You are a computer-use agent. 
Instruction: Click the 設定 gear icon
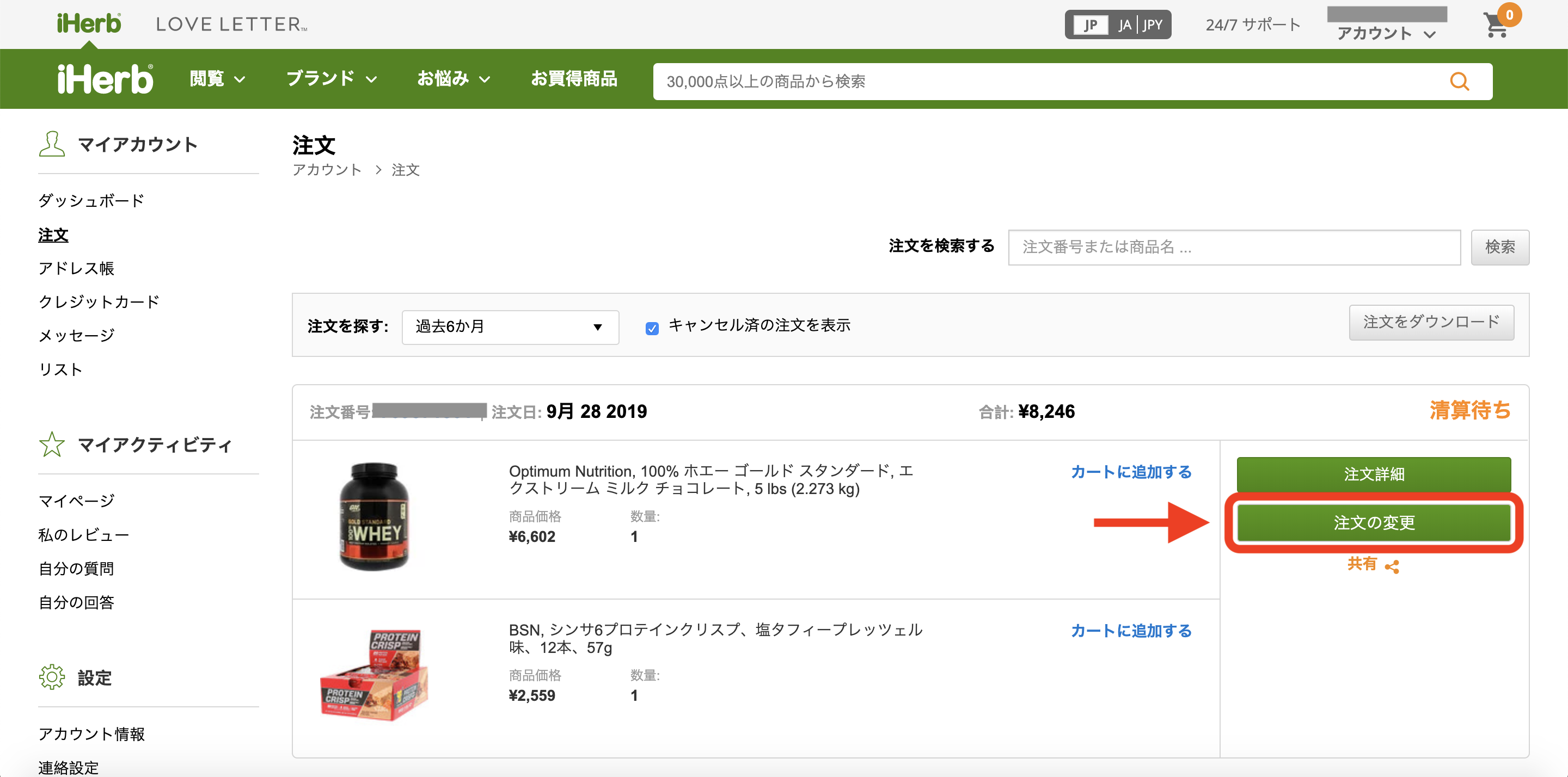click(x=52, y=676)
